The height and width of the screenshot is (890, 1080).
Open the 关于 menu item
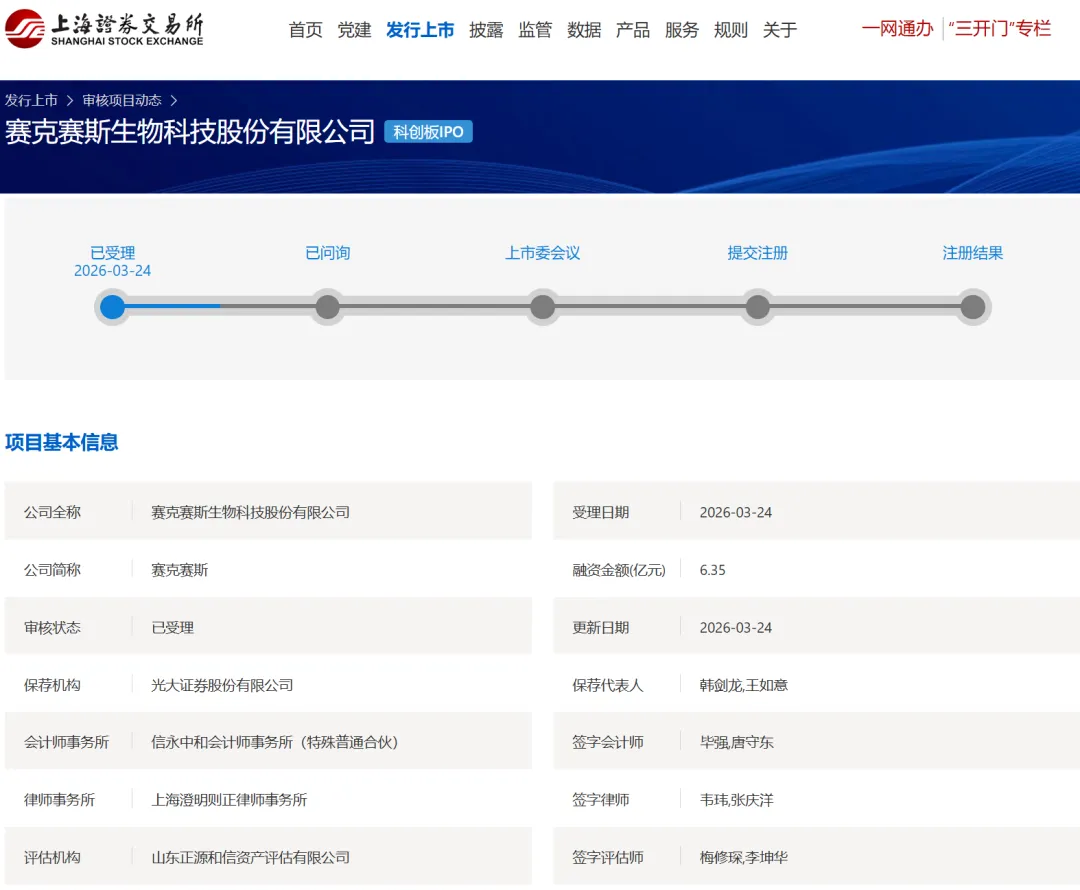click(x=780, y=30)
